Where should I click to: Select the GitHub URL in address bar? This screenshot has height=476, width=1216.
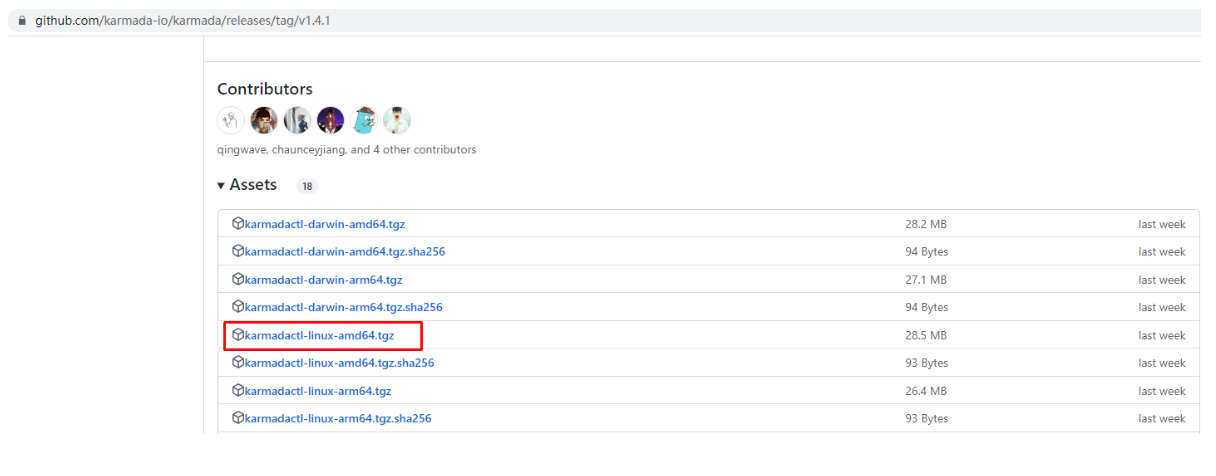pos(182,20)
